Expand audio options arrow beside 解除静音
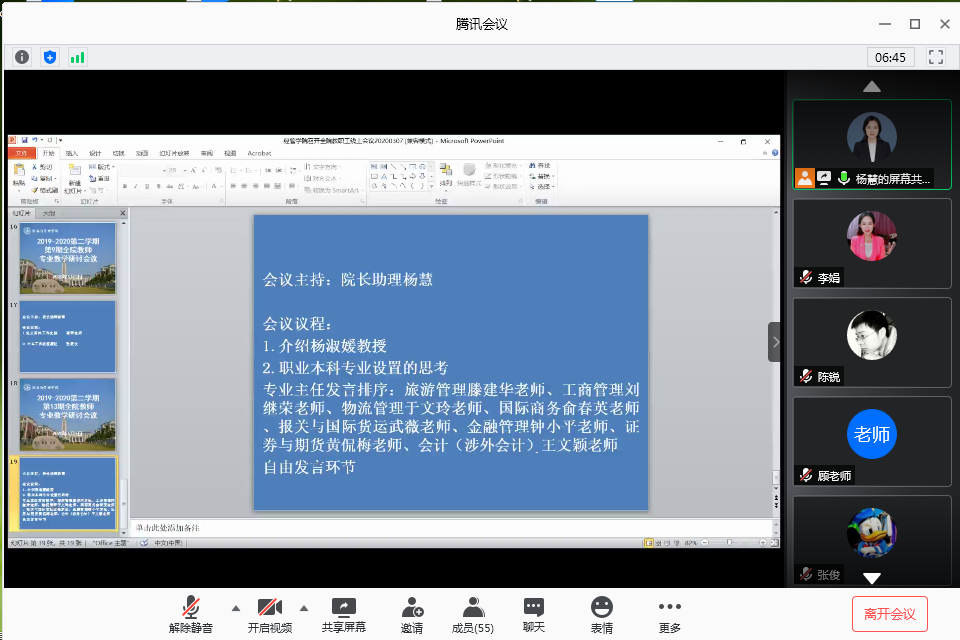The image size is (960, 640). pos(236,607)
